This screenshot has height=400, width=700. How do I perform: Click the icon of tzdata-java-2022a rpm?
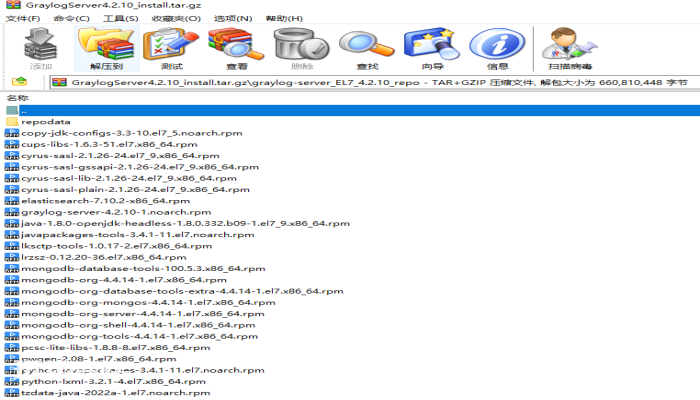(12, 392)
